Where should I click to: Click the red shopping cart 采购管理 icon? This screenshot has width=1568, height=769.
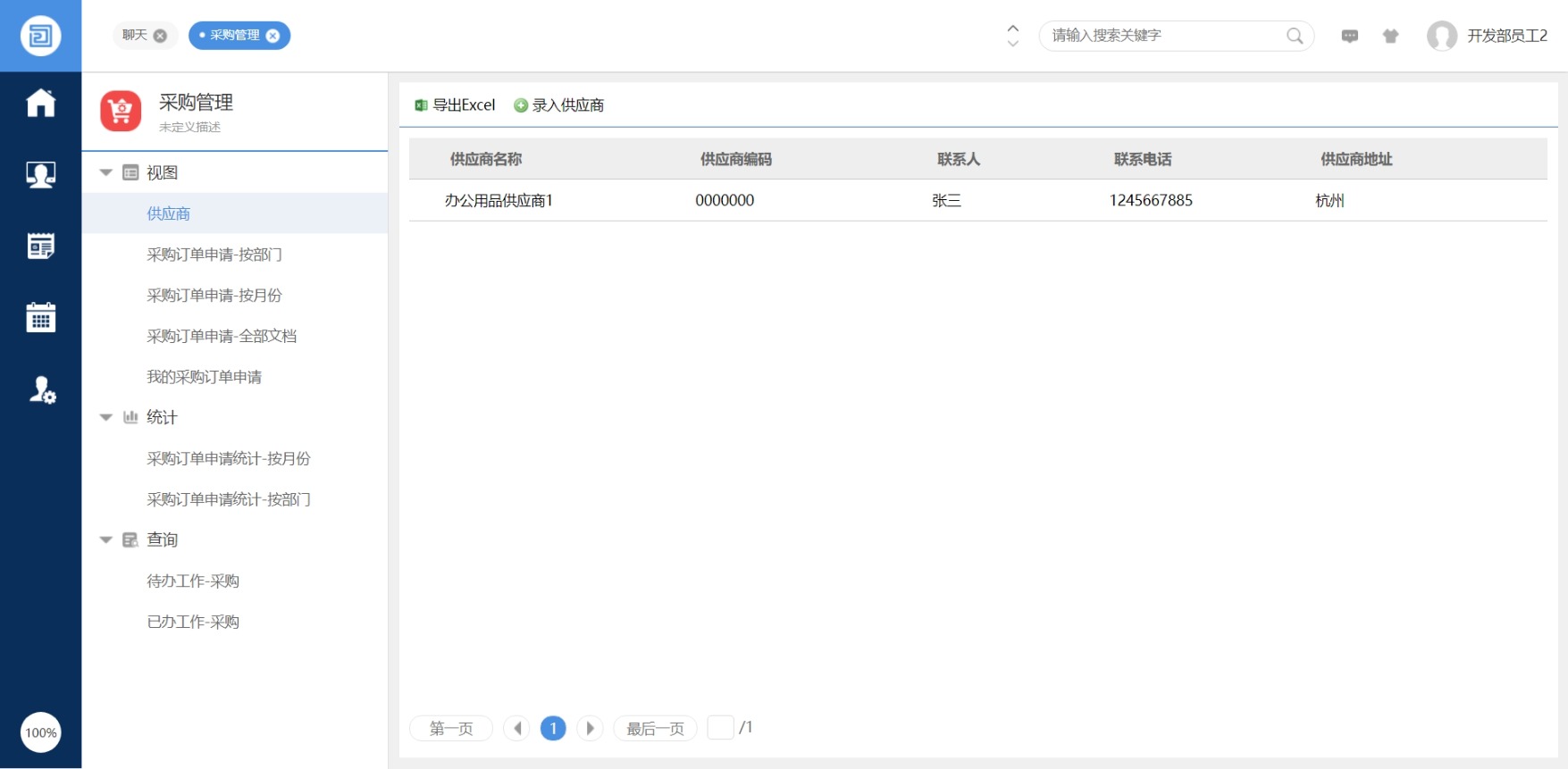click(121, 111)
